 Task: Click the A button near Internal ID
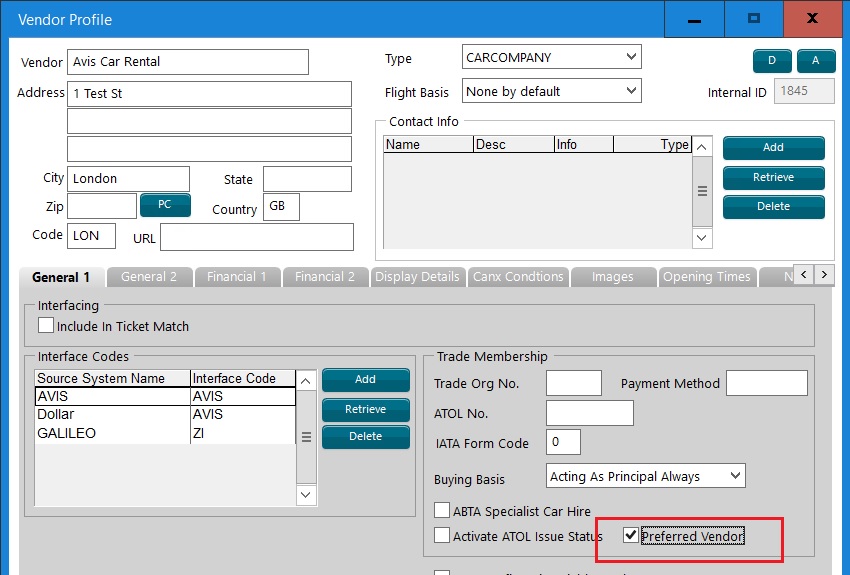pos(815,61)
